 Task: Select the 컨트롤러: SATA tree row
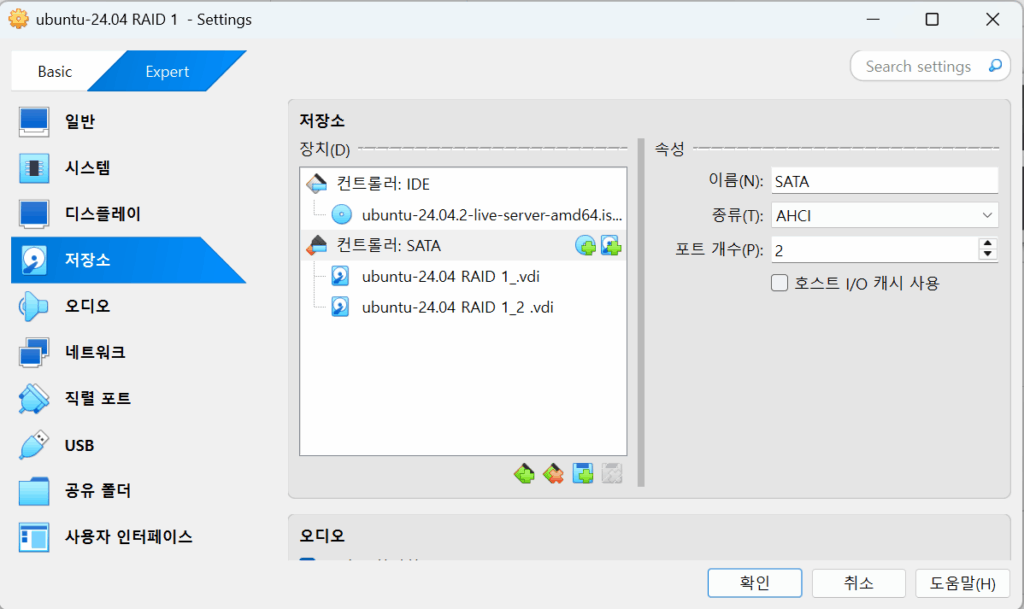pos(463,245)
